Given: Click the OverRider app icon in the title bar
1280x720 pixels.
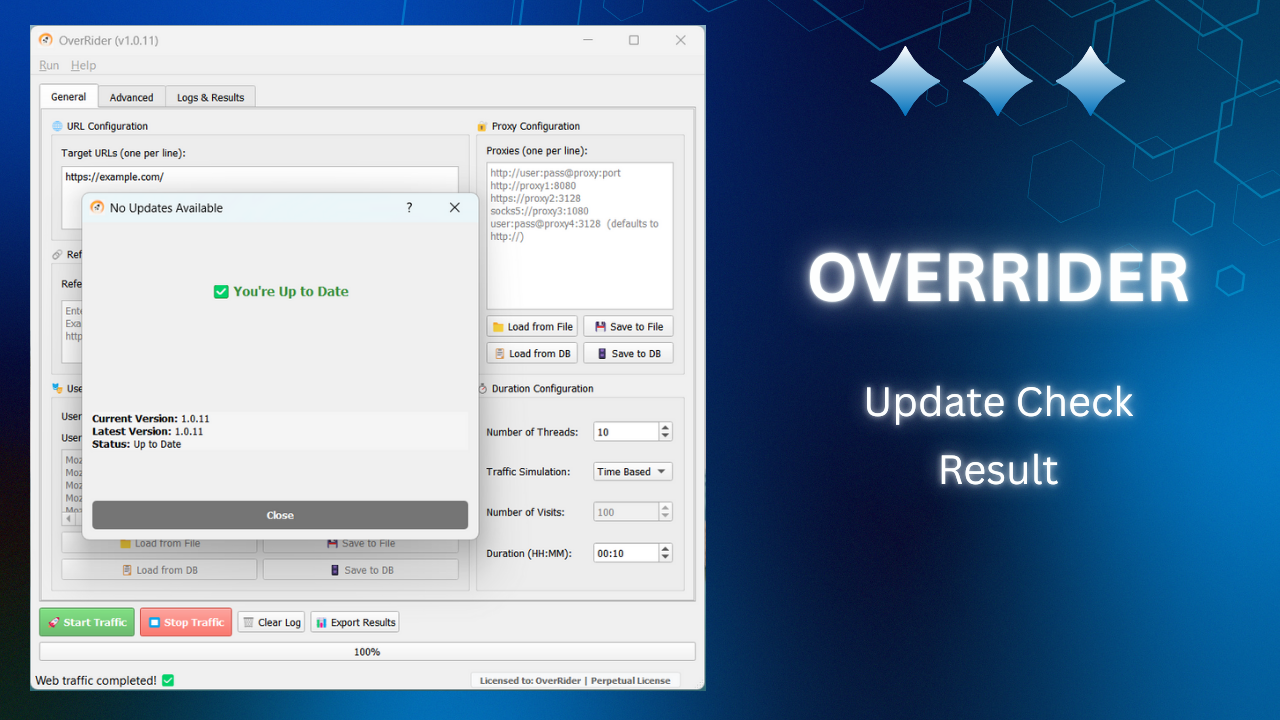Looking at the screenshot, I should click(45, 40).
